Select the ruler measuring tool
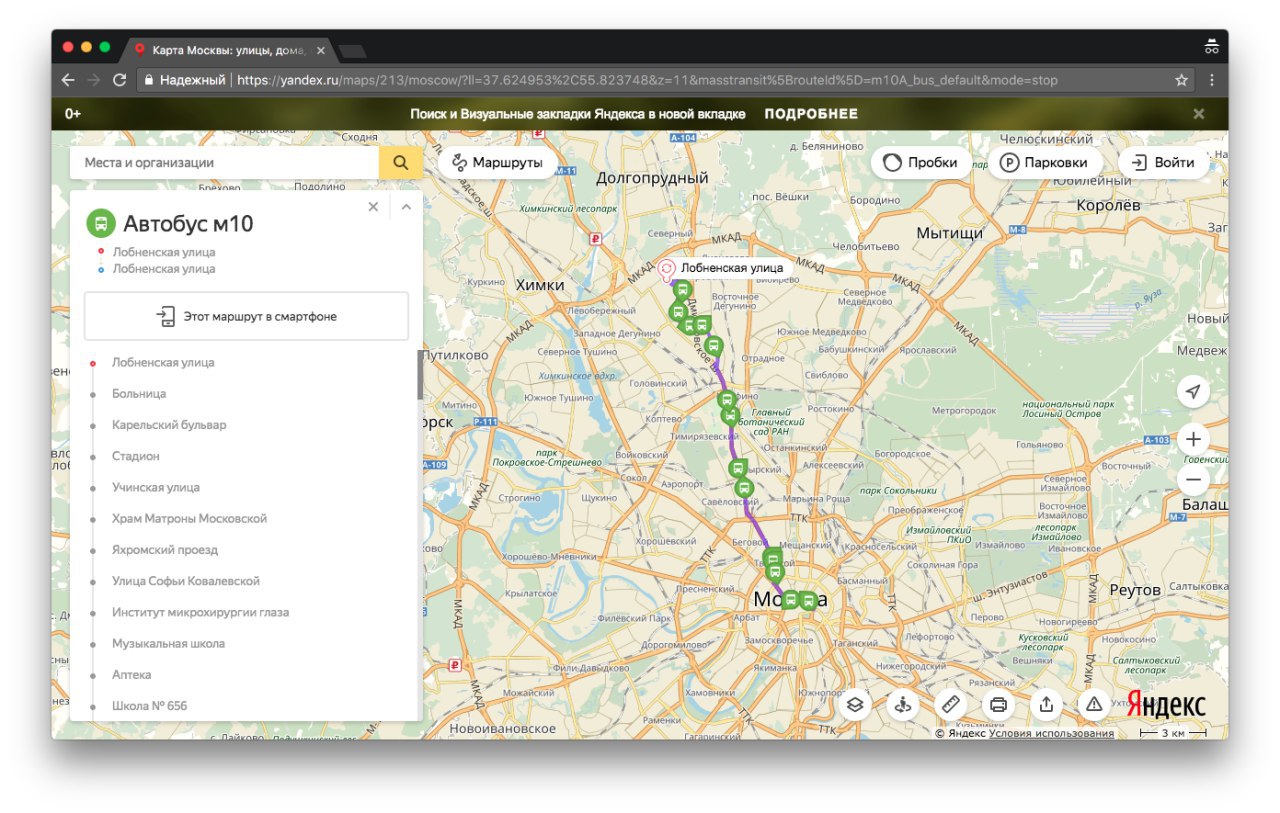The height and width of the screenshot is (813, 1280). (950, 704)
